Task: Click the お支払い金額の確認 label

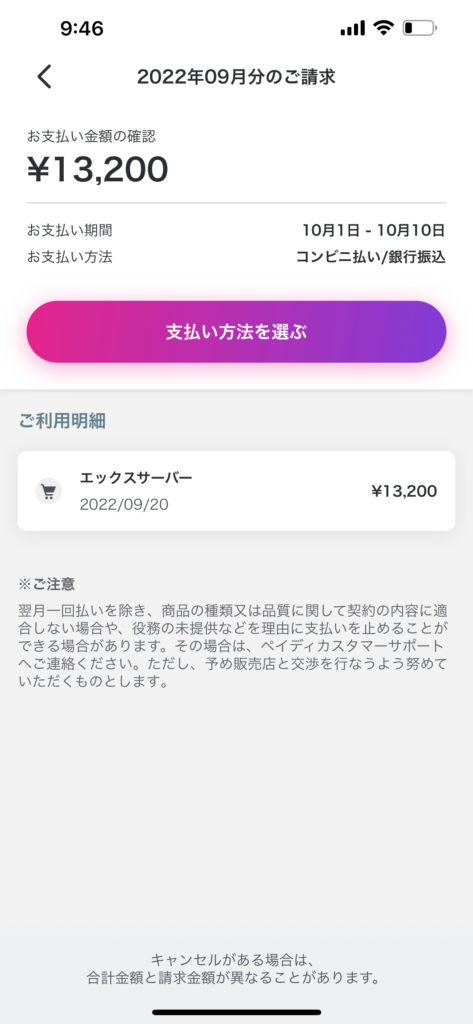Action: tap(91, 136)
